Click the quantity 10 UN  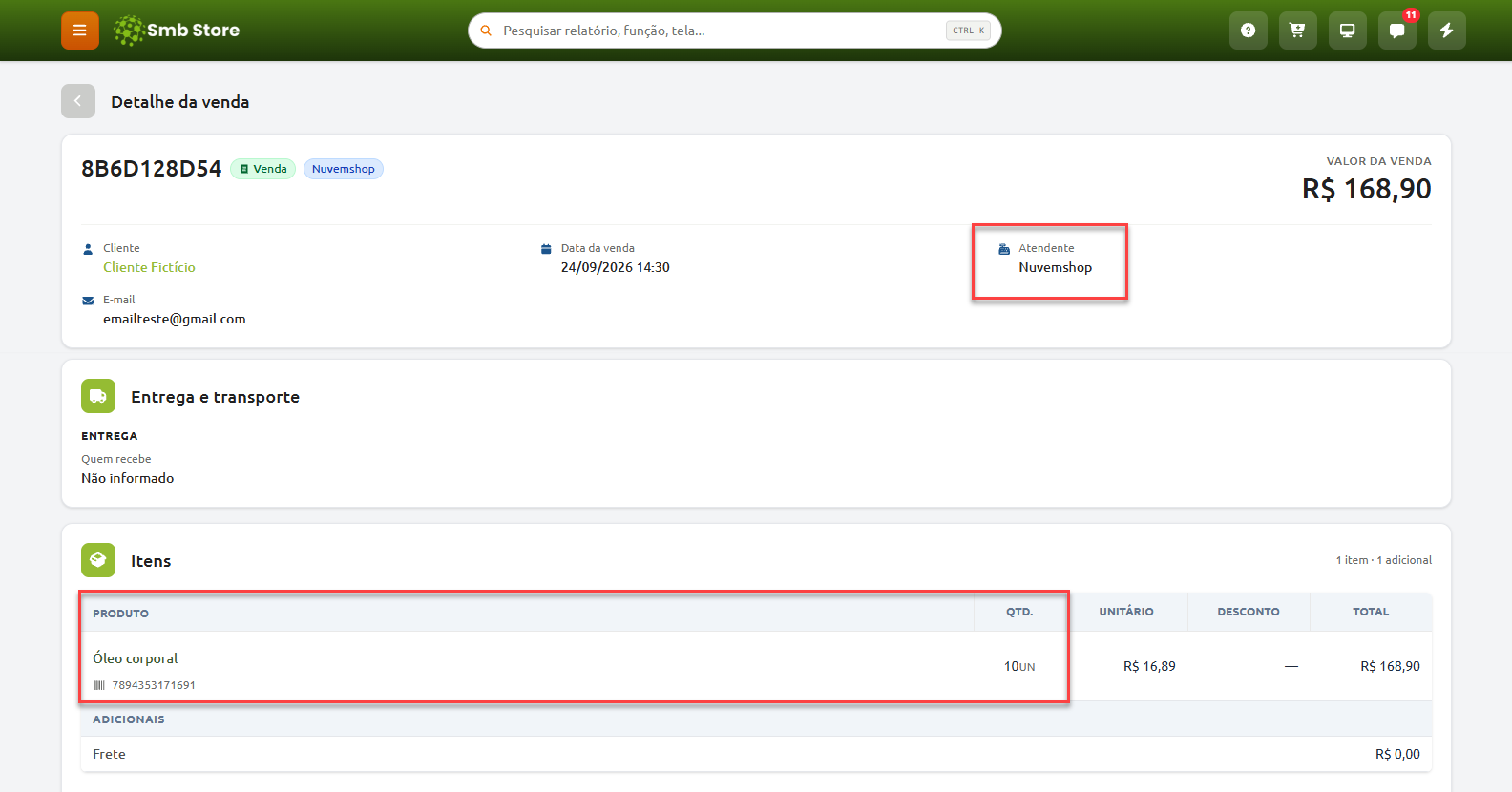[1019, 666]
